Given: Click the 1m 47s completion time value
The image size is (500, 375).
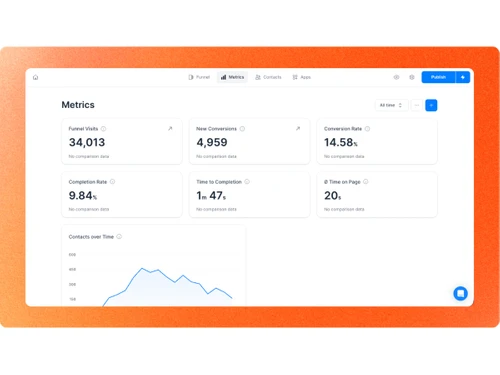Looking at the screenshot, I should 211,195.
